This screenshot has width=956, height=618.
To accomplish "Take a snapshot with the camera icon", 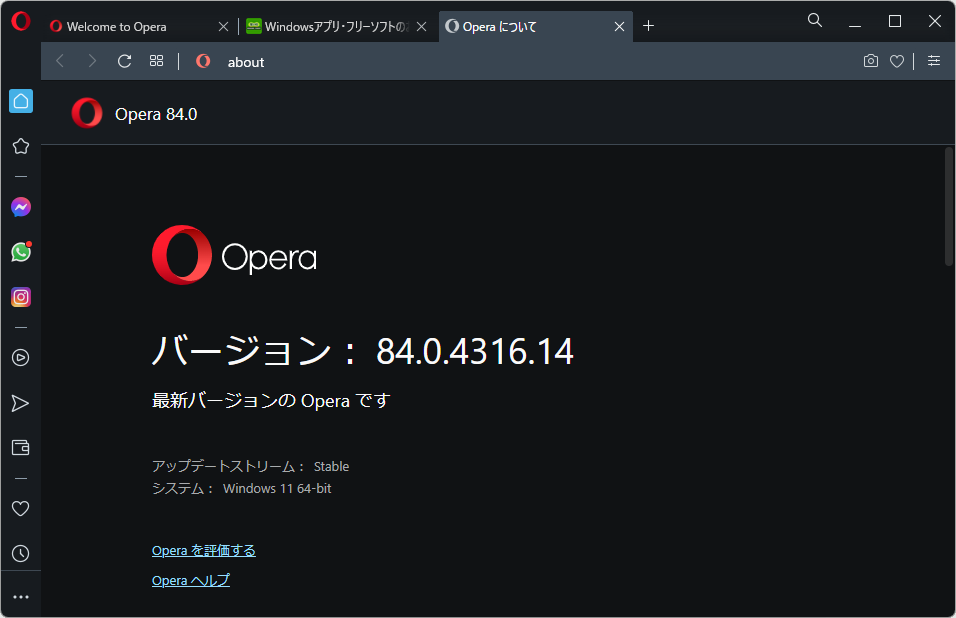I will point(870,61).
